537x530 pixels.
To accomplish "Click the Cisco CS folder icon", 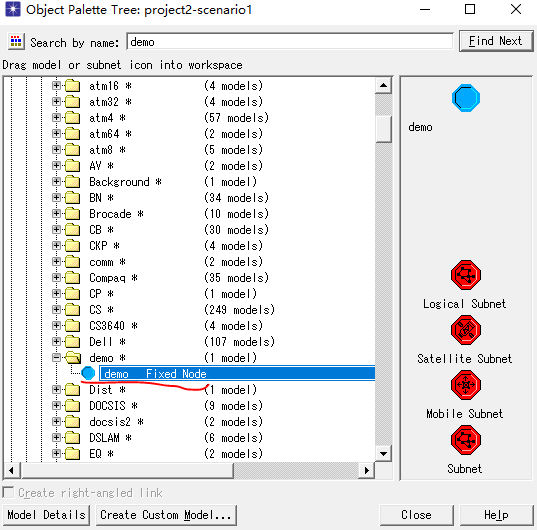I will (73, 310).
